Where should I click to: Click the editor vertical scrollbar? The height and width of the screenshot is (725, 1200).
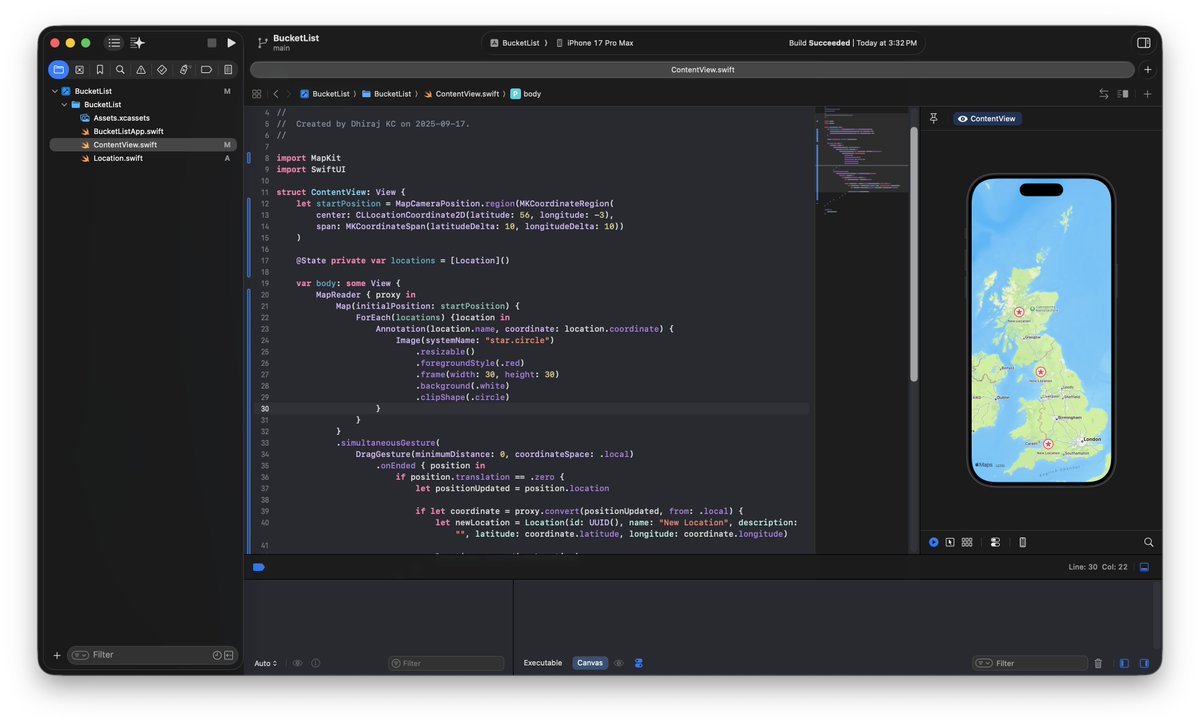[913, 253]
